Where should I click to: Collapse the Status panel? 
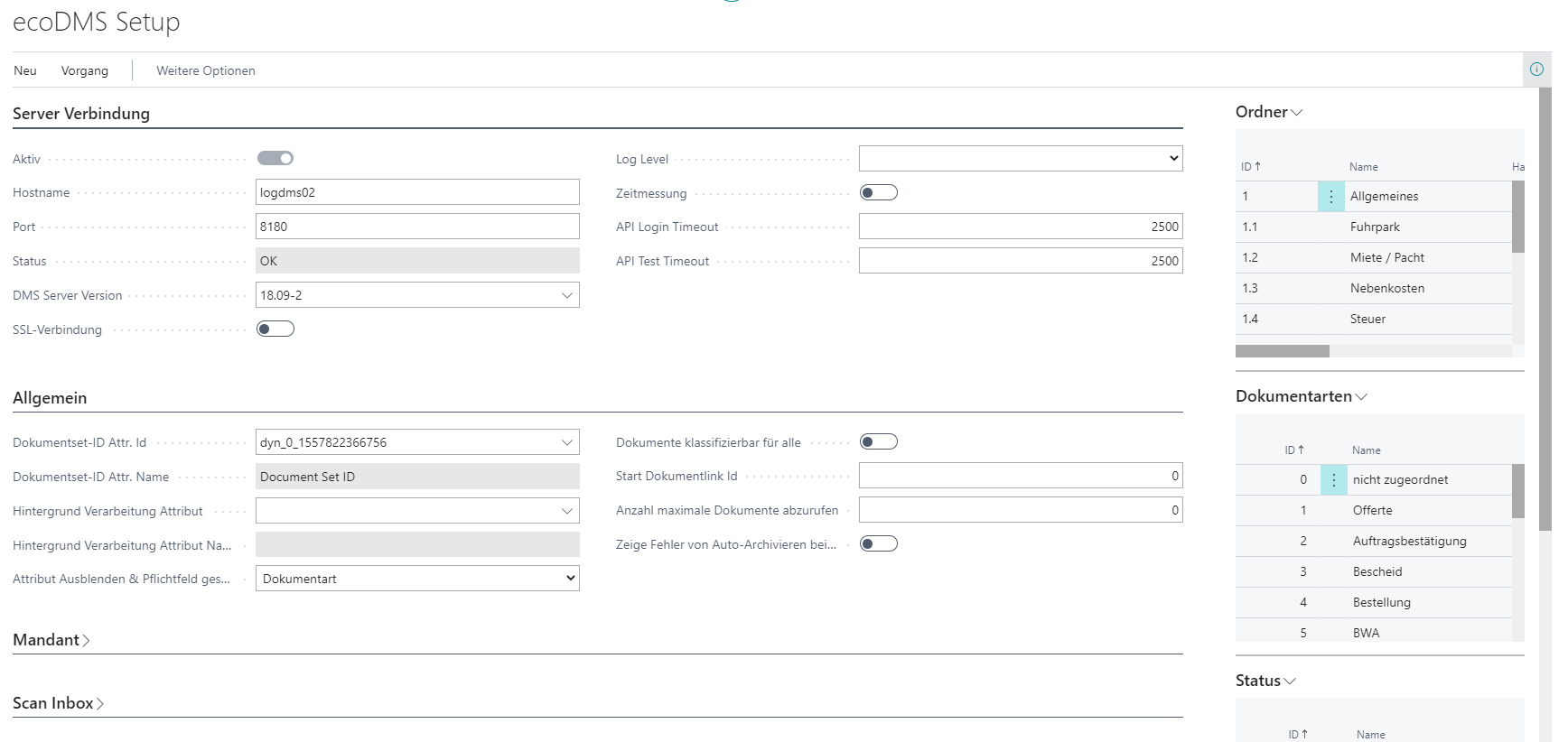(1265, 681)
